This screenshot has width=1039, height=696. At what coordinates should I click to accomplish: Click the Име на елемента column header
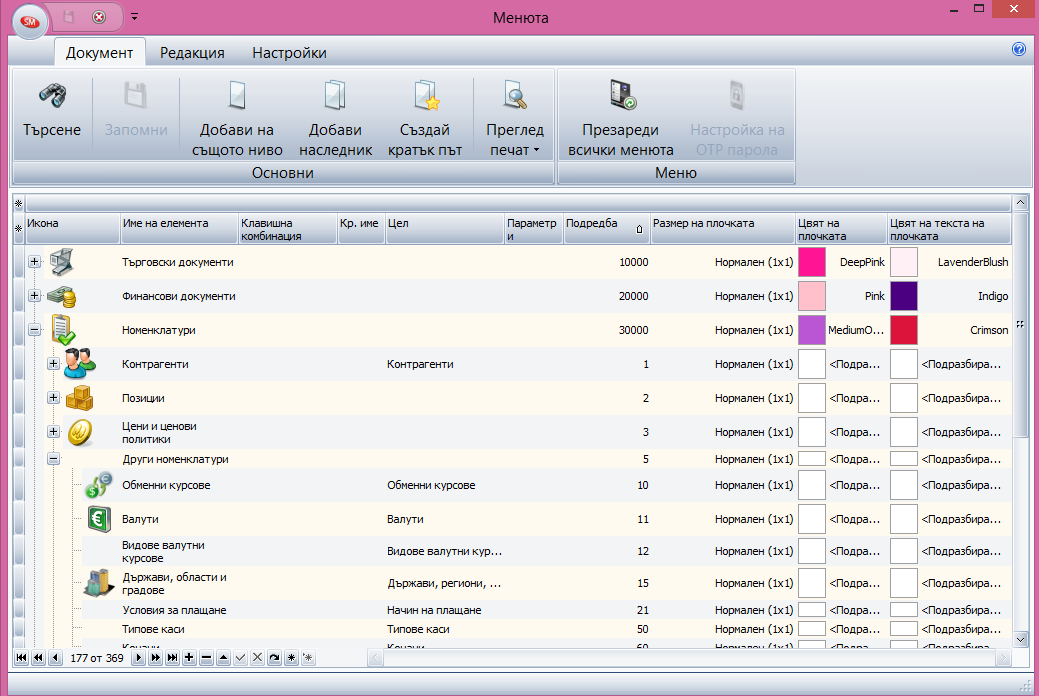click(179, 229)
